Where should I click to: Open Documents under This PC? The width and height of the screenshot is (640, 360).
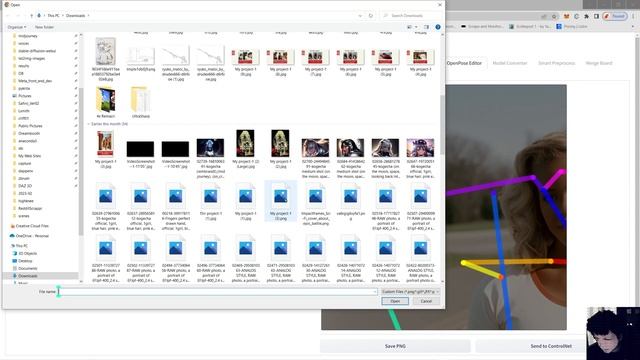tap(25, 269)
